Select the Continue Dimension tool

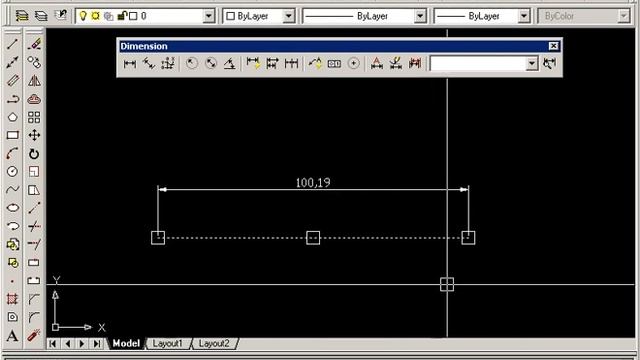tap(291, 64)
